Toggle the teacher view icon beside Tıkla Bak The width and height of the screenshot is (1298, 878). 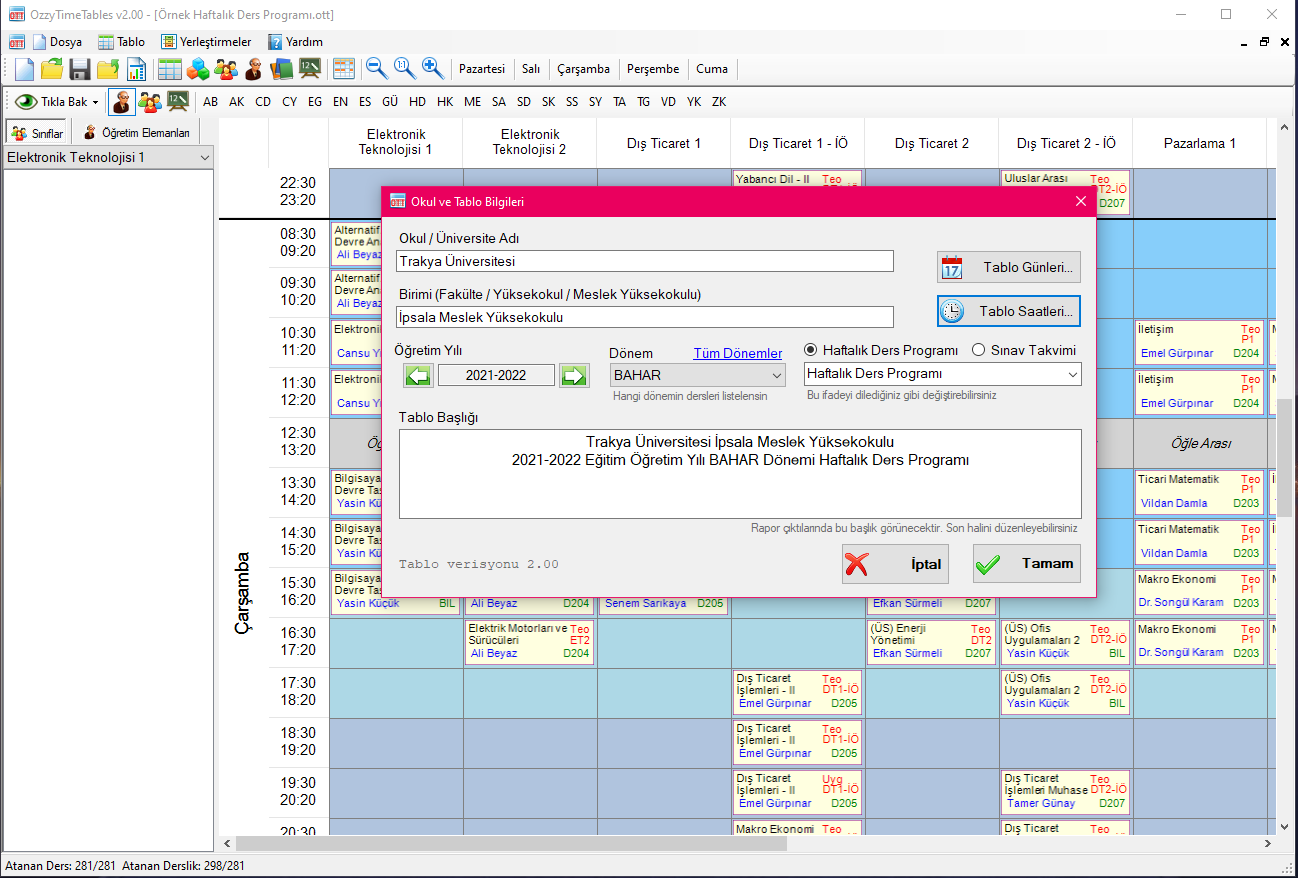point(120,101)
